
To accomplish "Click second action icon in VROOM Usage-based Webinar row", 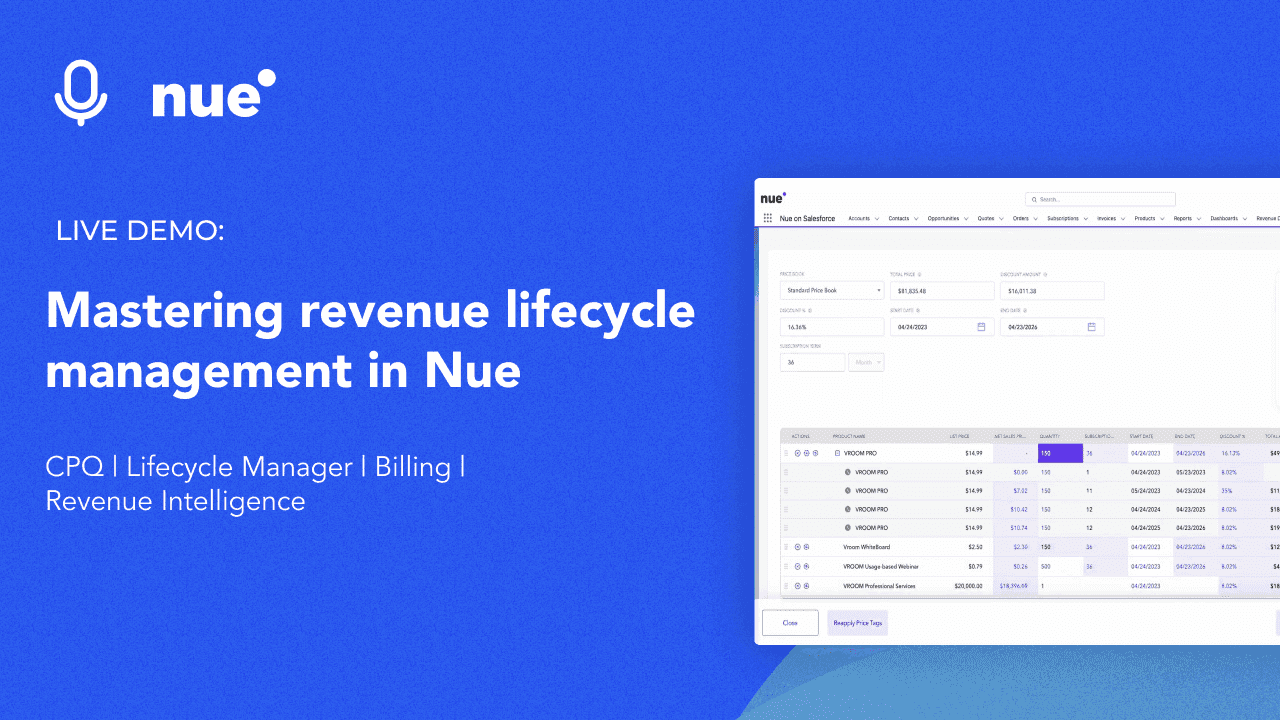I will [806, 566].
